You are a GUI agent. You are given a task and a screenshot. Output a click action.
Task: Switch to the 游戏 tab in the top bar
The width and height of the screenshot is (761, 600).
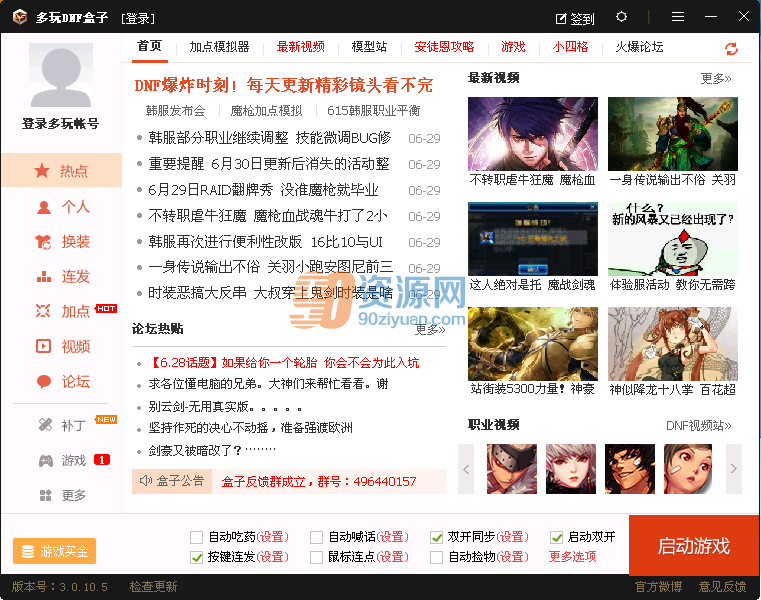click(513, 47)
